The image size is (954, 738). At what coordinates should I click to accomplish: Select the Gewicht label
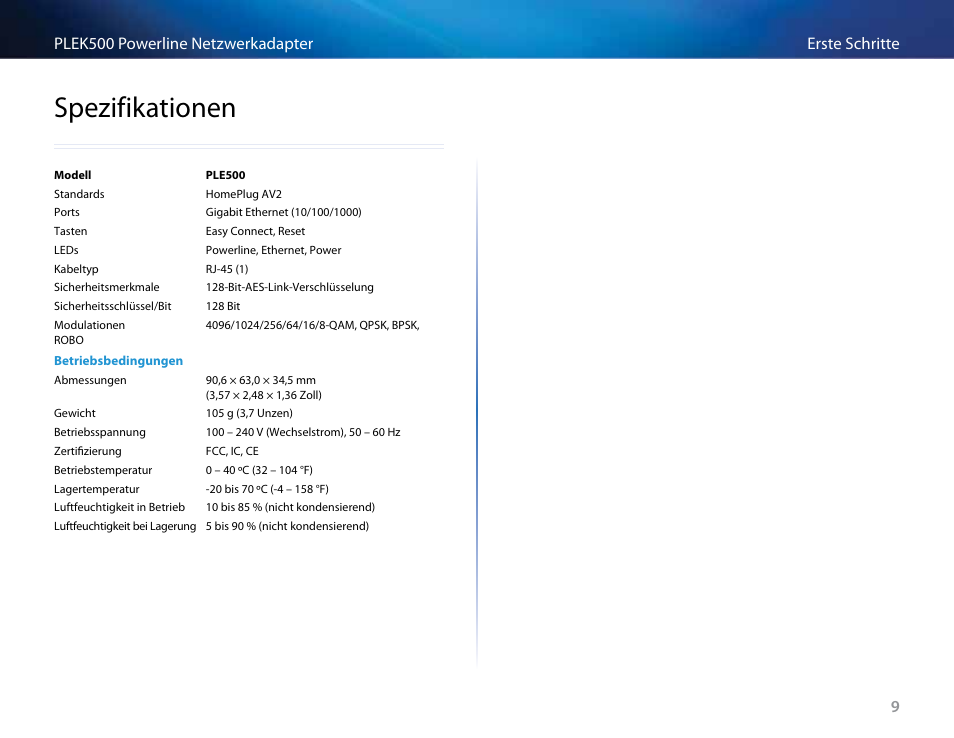click(x=75, y=413)
